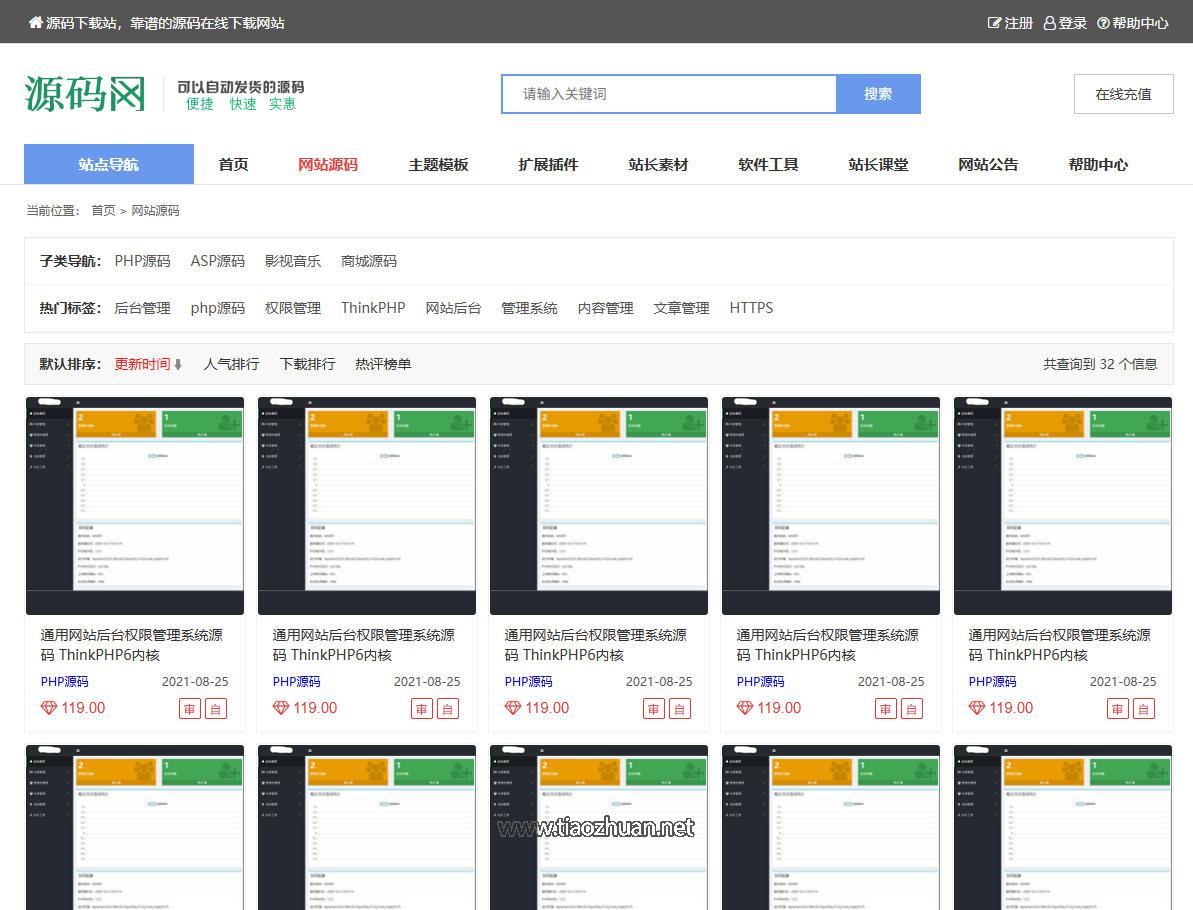
Task: Open 帮助中心 in the main navigation
Action: pos(1098,164)
